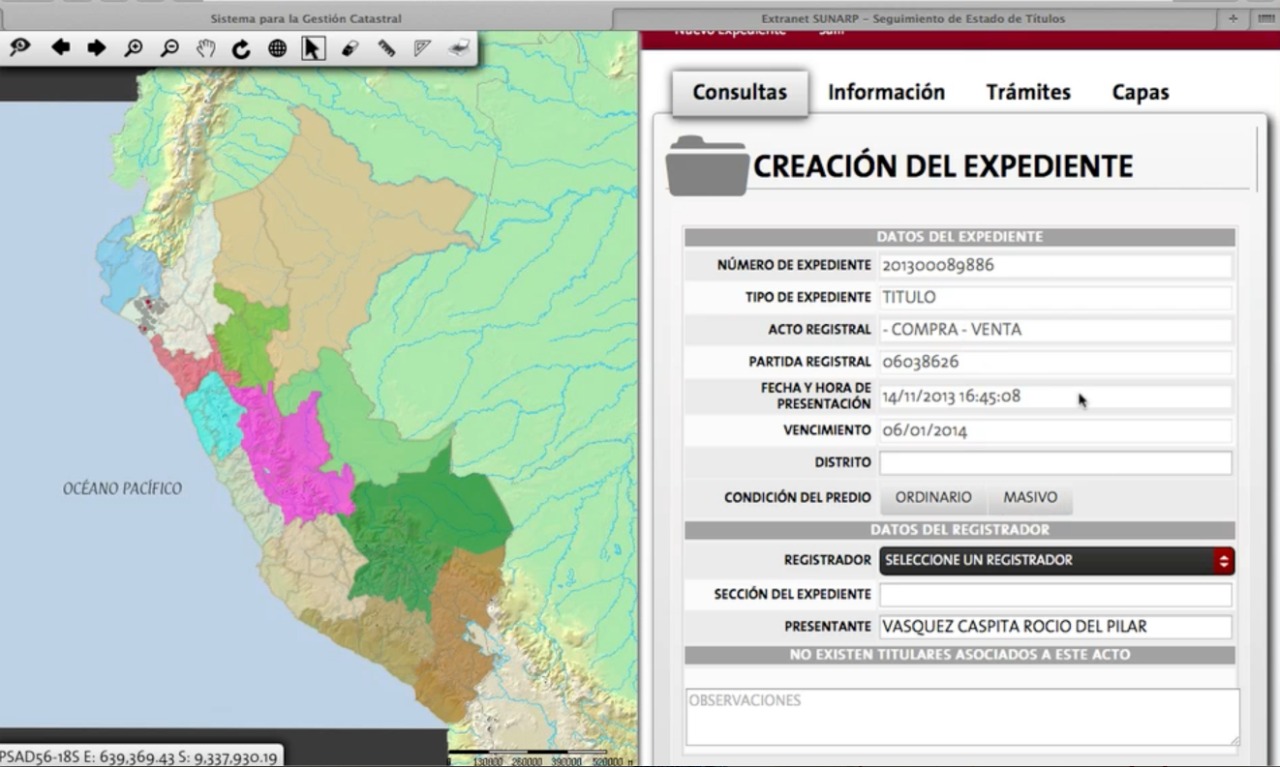Viewport: 1280px width, 767px height.
Task: Choose ORDINARIO for condición del predio
Action: click(x=933, y=497)
